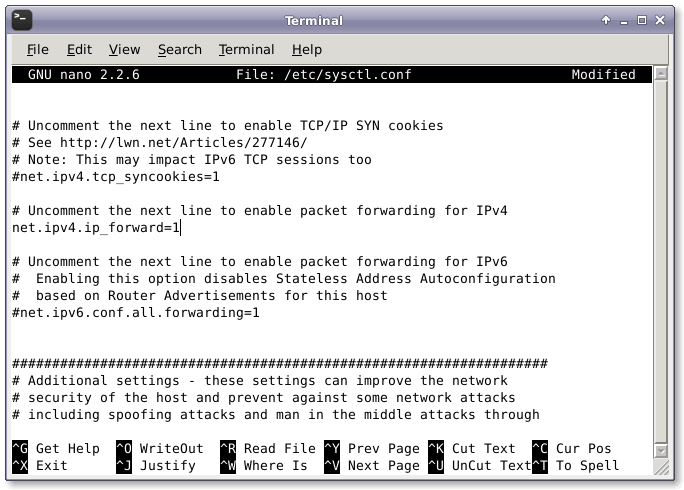The height and width of the screenshot is (490, 684).
Task: Minimize the Terminal window
Action: click(x=625, y=20)
